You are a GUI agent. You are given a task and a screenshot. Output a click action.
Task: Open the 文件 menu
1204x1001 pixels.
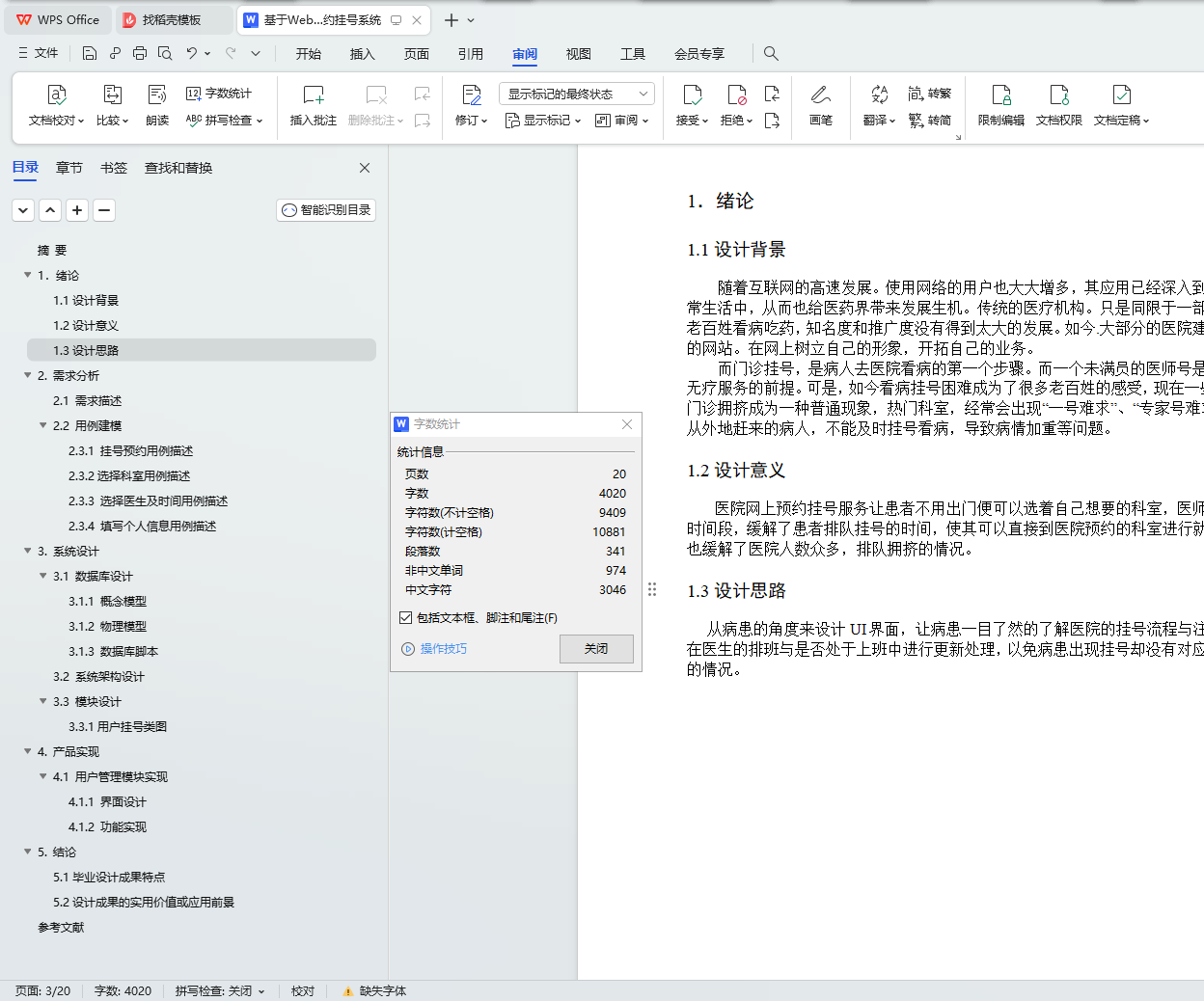click(38, 53)
